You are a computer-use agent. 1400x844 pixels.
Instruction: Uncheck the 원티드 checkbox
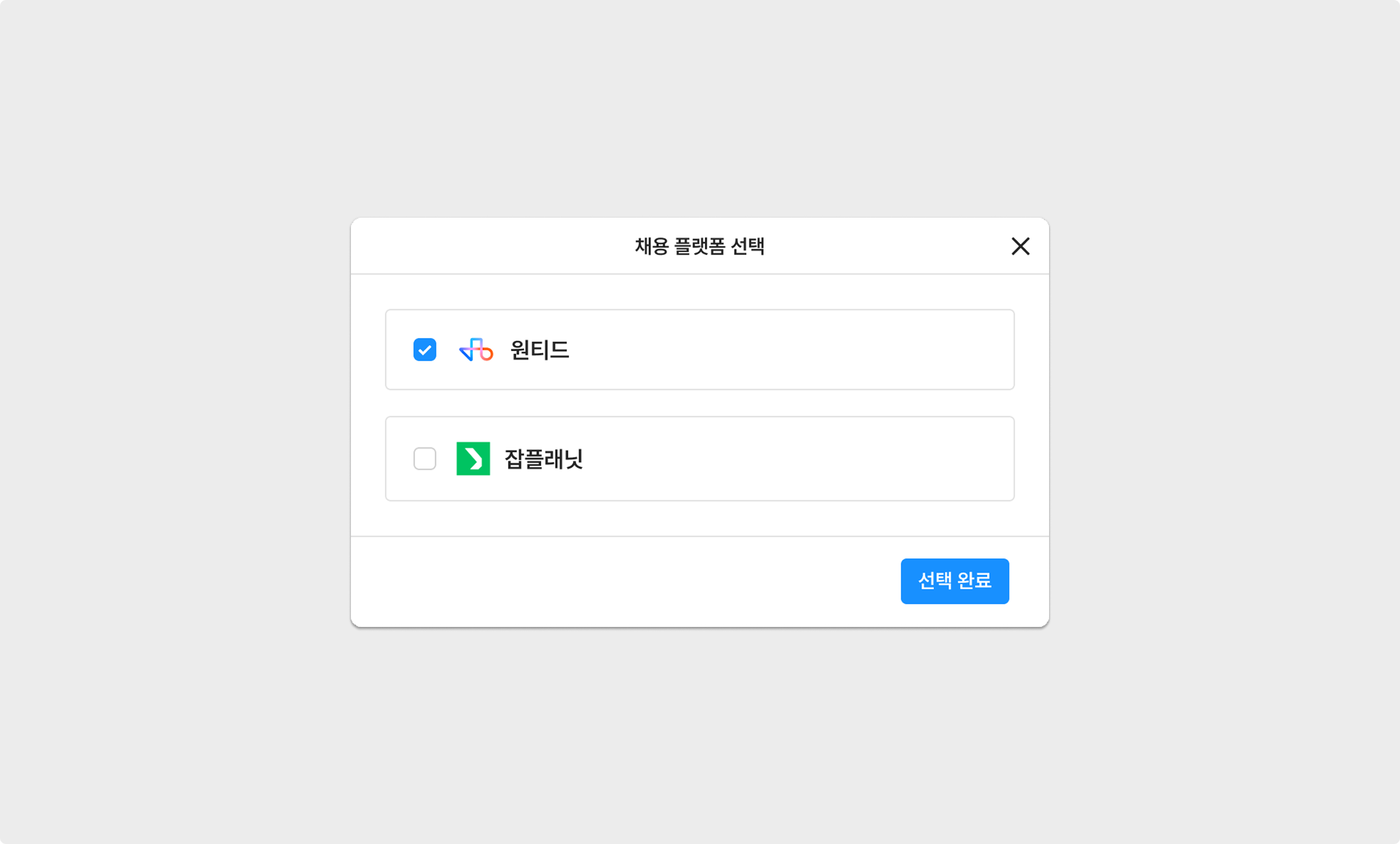tap(424, 350)
